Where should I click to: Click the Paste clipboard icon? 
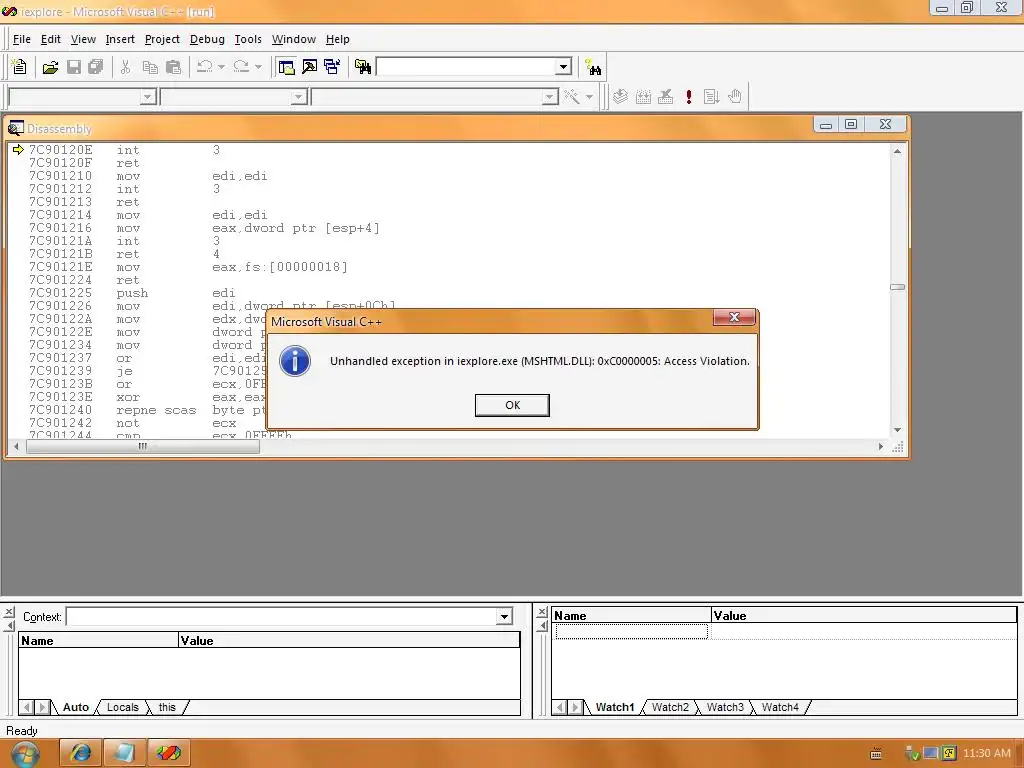(x=173, y=67)
